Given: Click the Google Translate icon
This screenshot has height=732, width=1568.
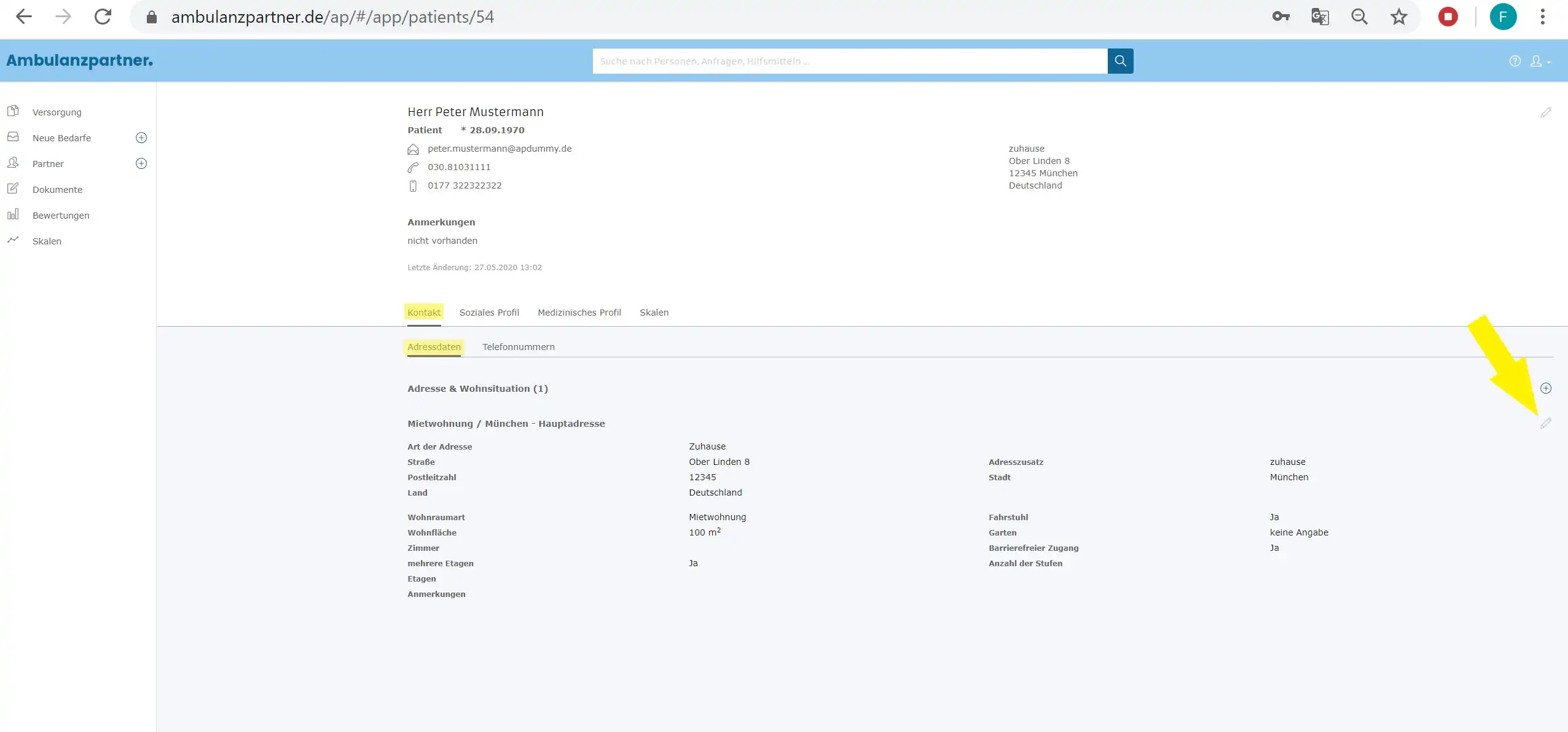Looking at the screenshot, I should click(1320, 17).
